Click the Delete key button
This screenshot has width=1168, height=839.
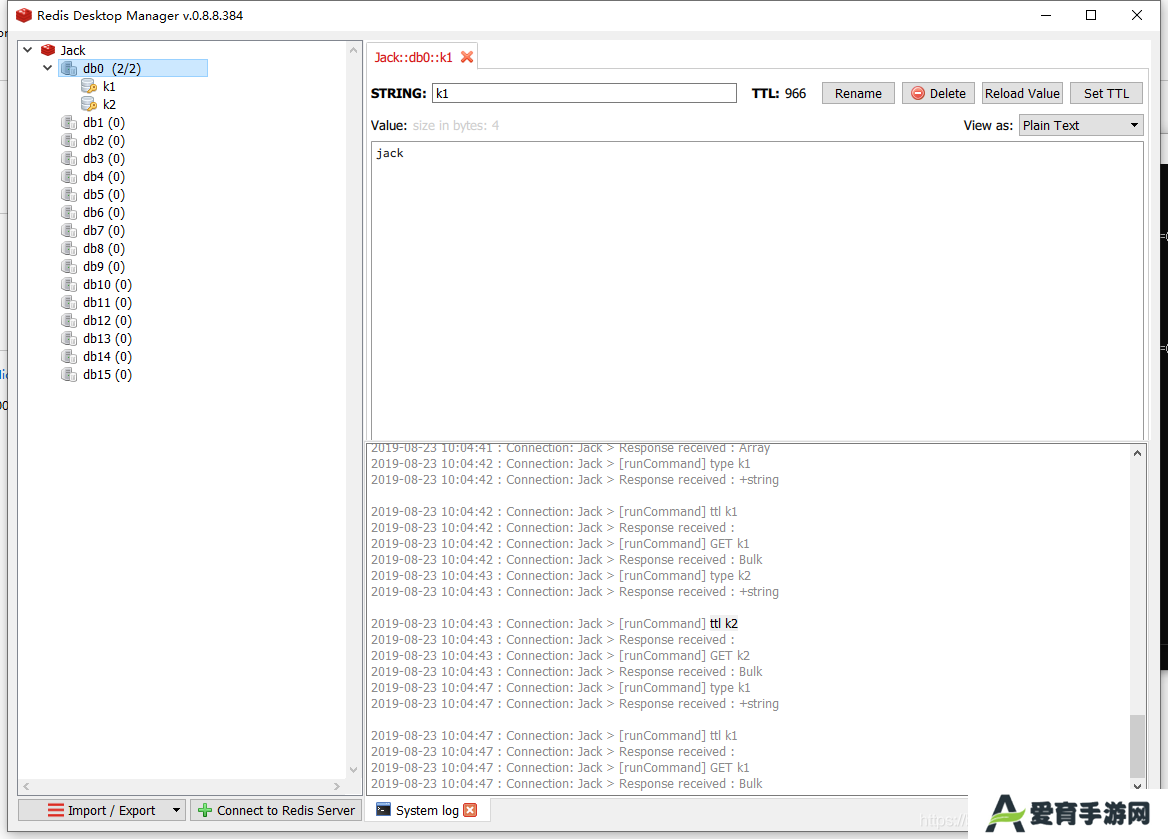coord(939,93)
